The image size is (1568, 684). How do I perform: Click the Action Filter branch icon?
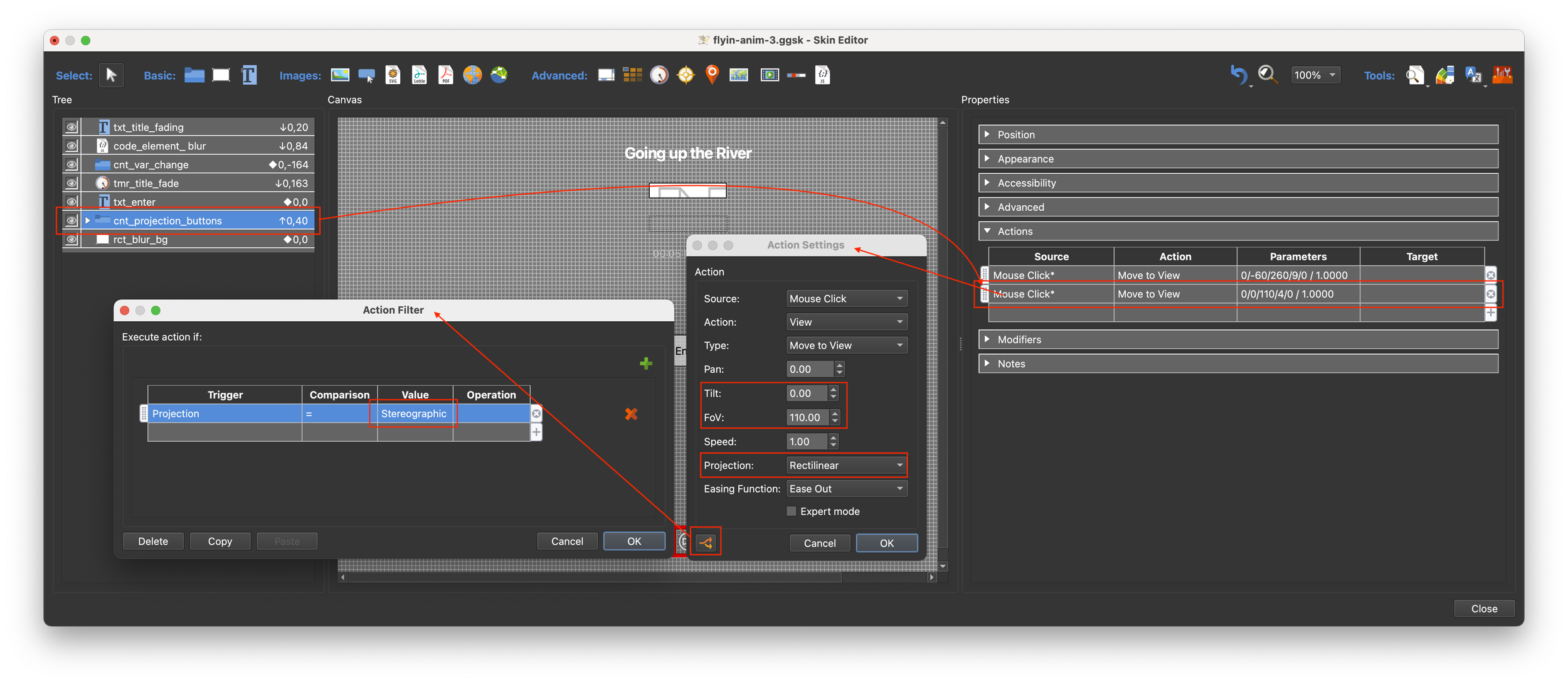click(x=706, y=543)
